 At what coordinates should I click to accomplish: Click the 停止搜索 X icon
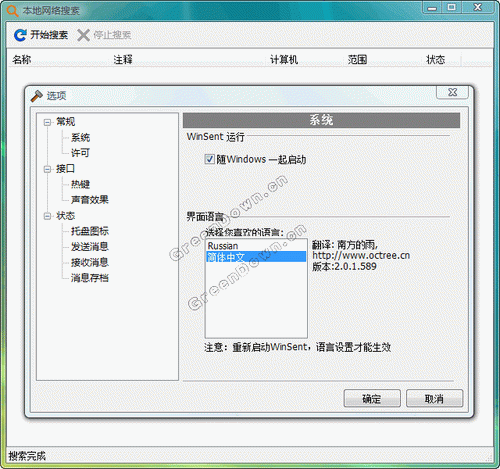pyautogui.click(x=83, y=35)
